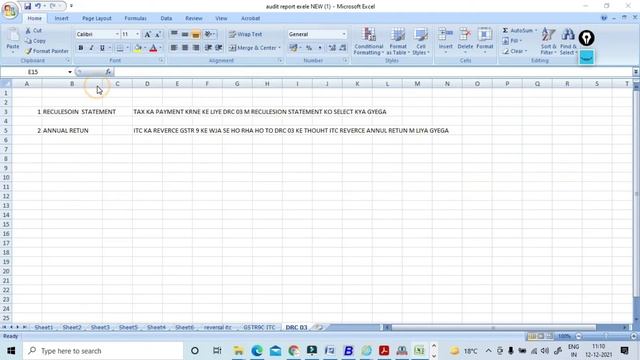
Task: Apply percent style format
Action: click(x=309, y=48)
